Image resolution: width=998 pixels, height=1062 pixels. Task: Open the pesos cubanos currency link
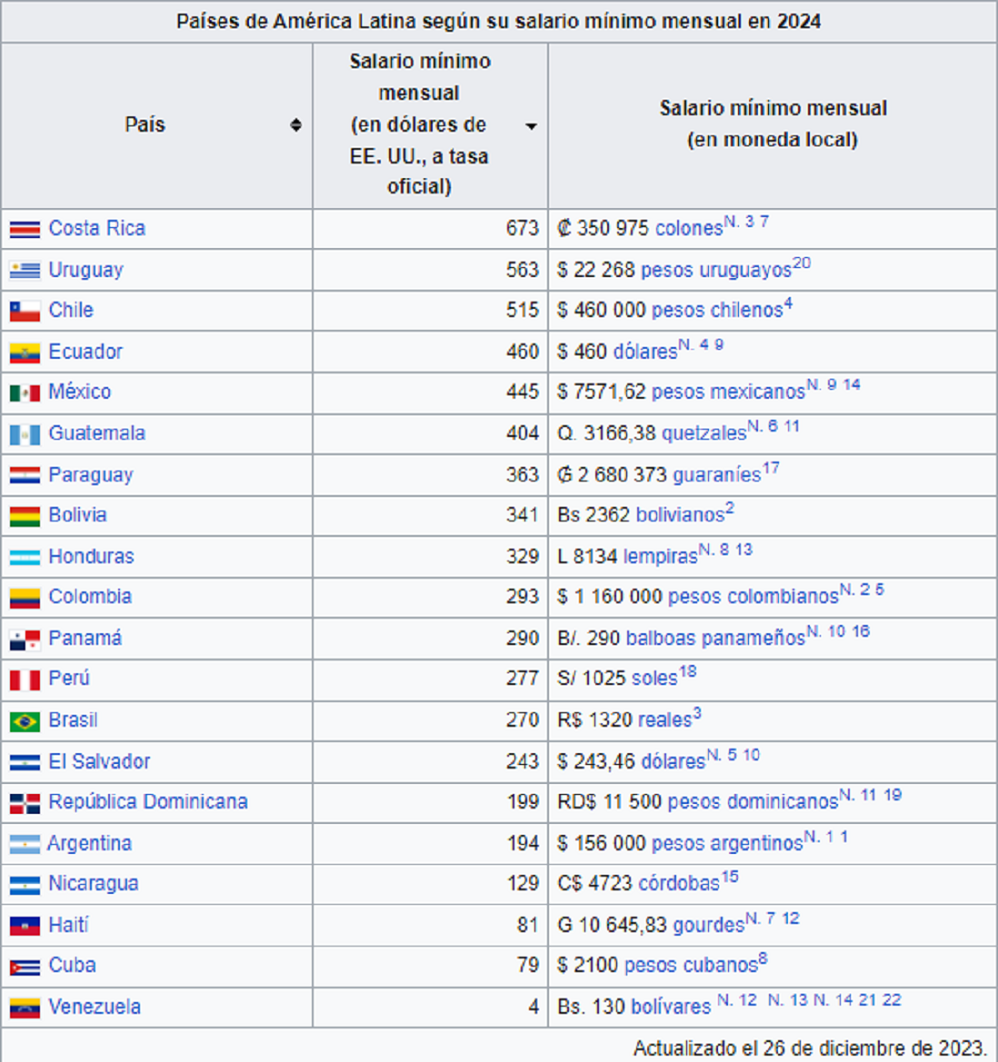coord(691,965)
